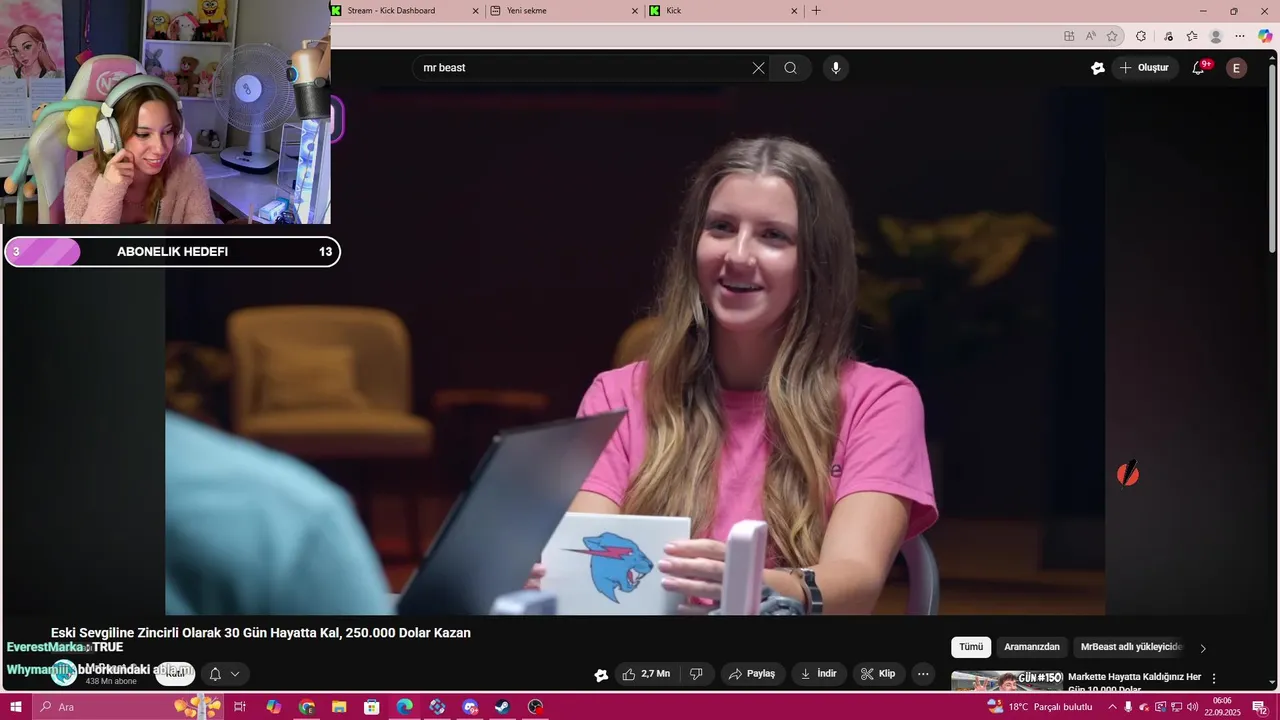Select the Tümü filter chip
The width and height of the screenshot is (1280, 720).
click(971, 647)
